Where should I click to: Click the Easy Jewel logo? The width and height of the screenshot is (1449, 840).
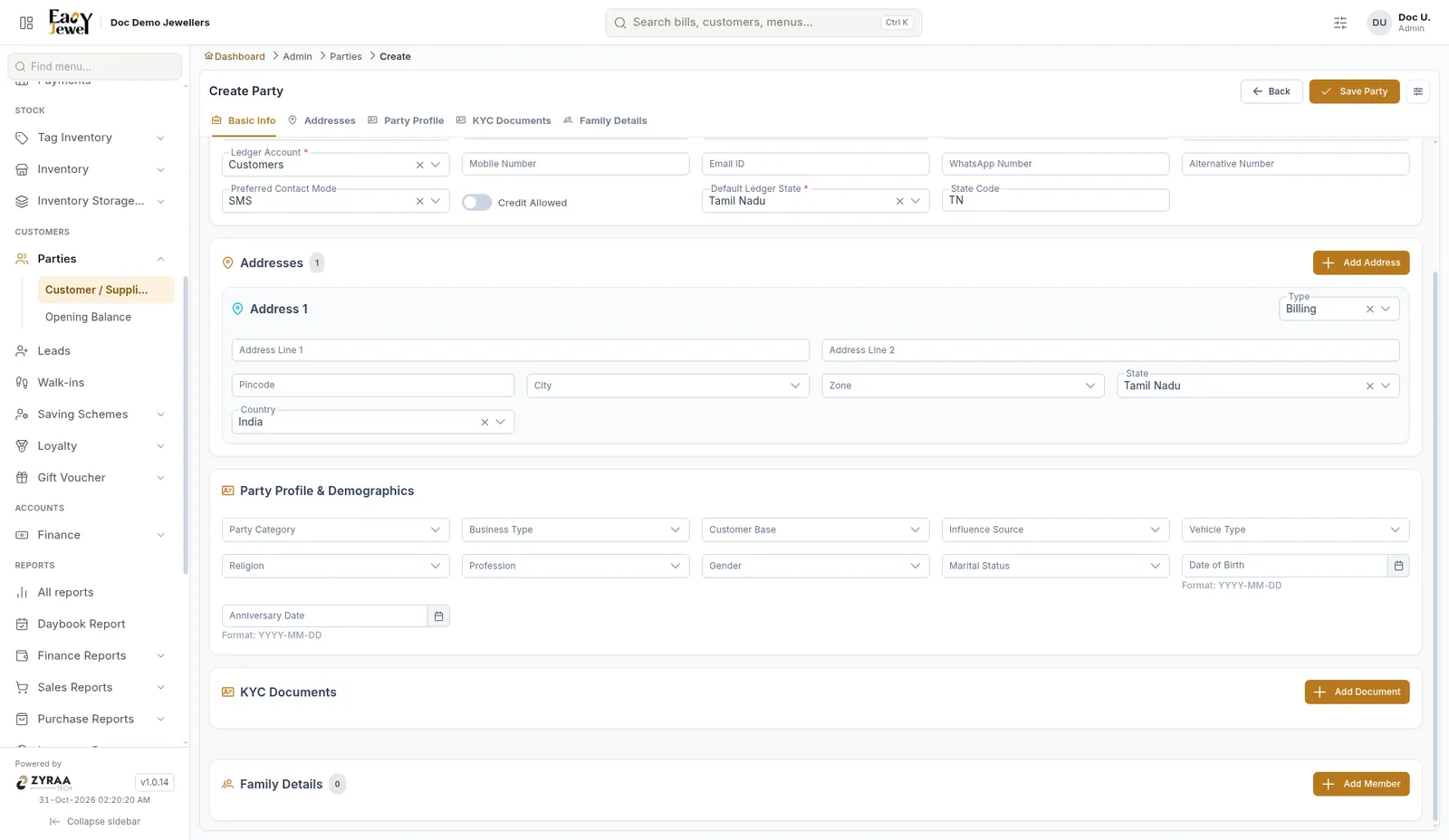(70, 23)
